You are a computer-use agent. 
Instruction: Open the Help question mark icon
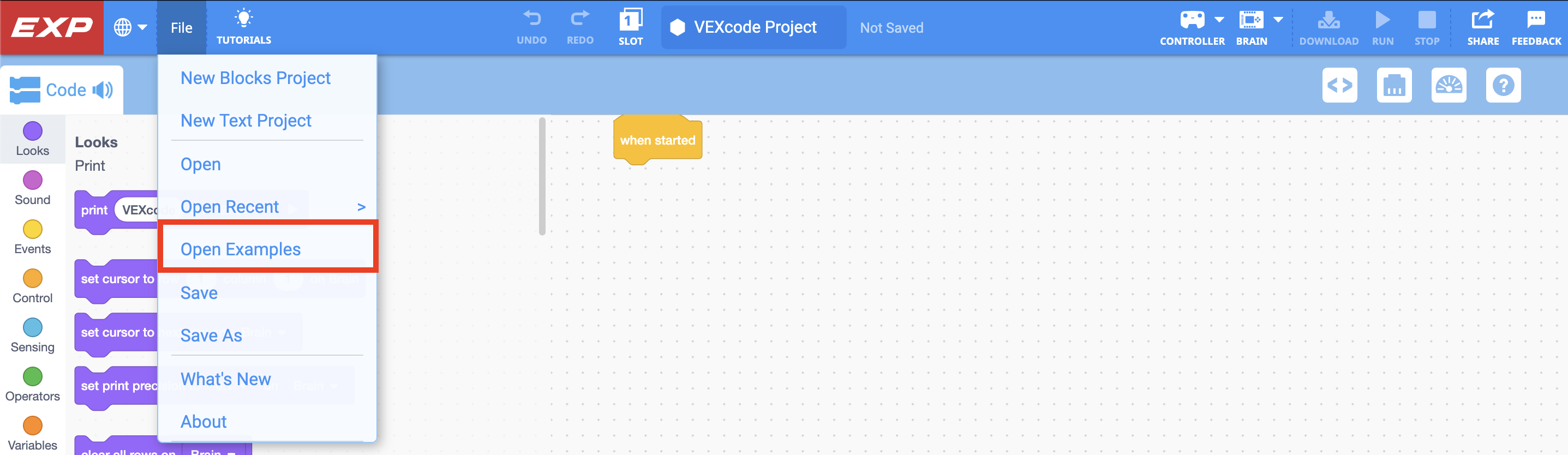pos(1504,85)
